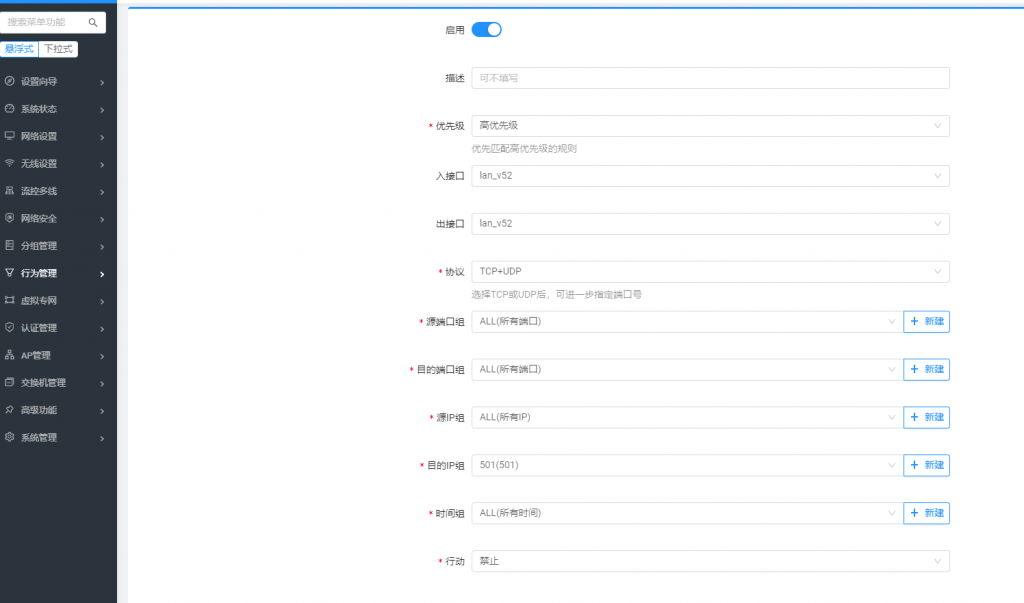The width and height of the screenshot is (1024, 603).
Task: Click the AP管理 icon in sidebar
Action: coord(9,355)
